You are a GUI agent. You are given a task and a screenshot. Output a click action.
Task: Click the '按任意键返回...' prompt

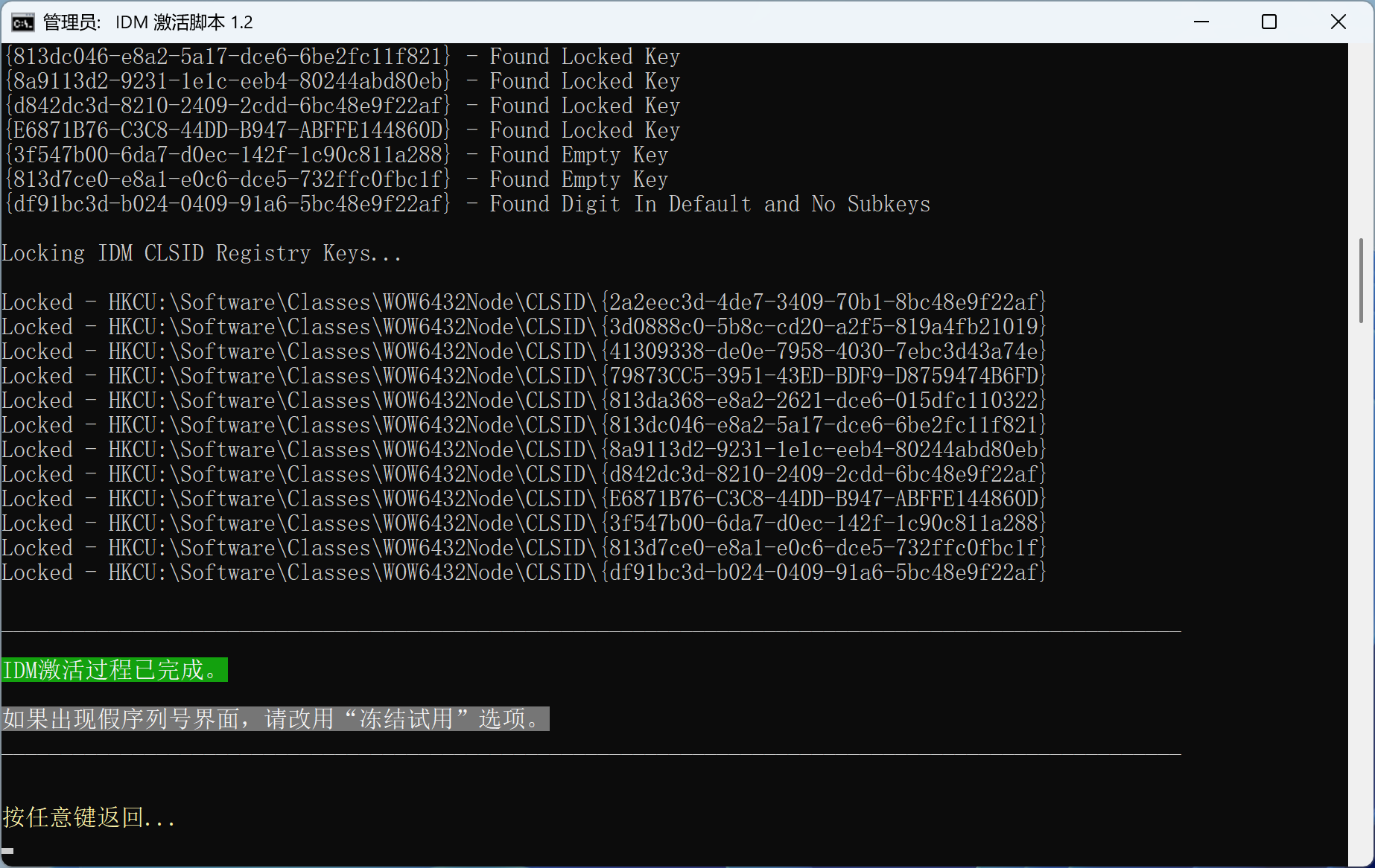[89, 817]
